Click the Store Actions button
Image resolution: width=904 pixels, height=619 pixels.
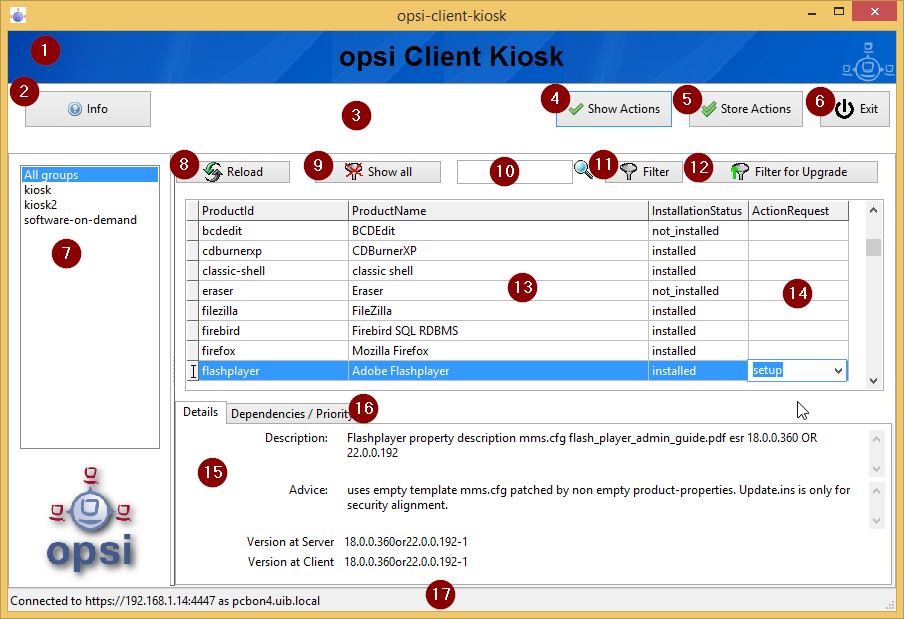pos(745,109)
